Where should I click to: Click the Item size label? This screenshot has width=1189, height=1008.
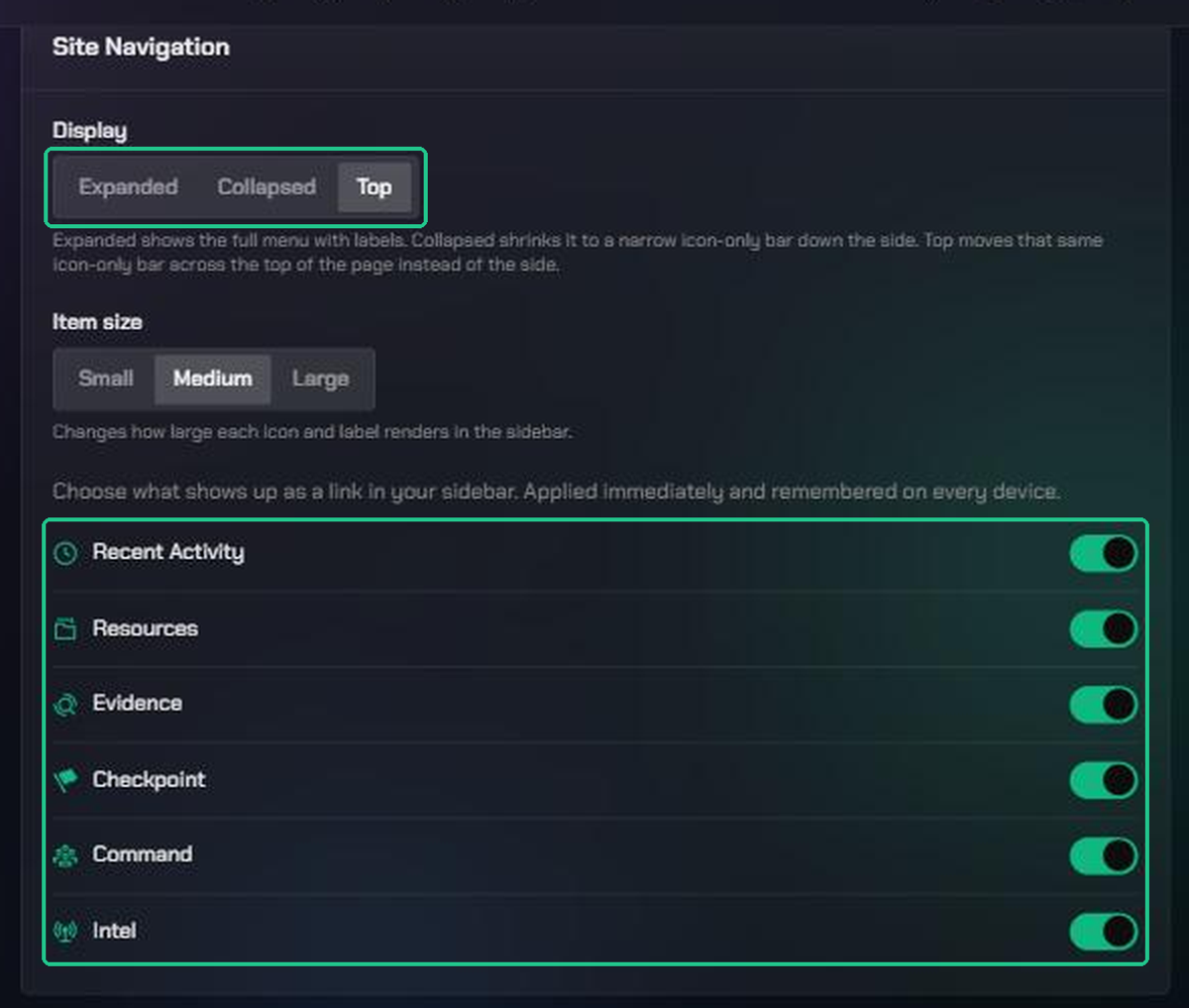click(97, 322)
